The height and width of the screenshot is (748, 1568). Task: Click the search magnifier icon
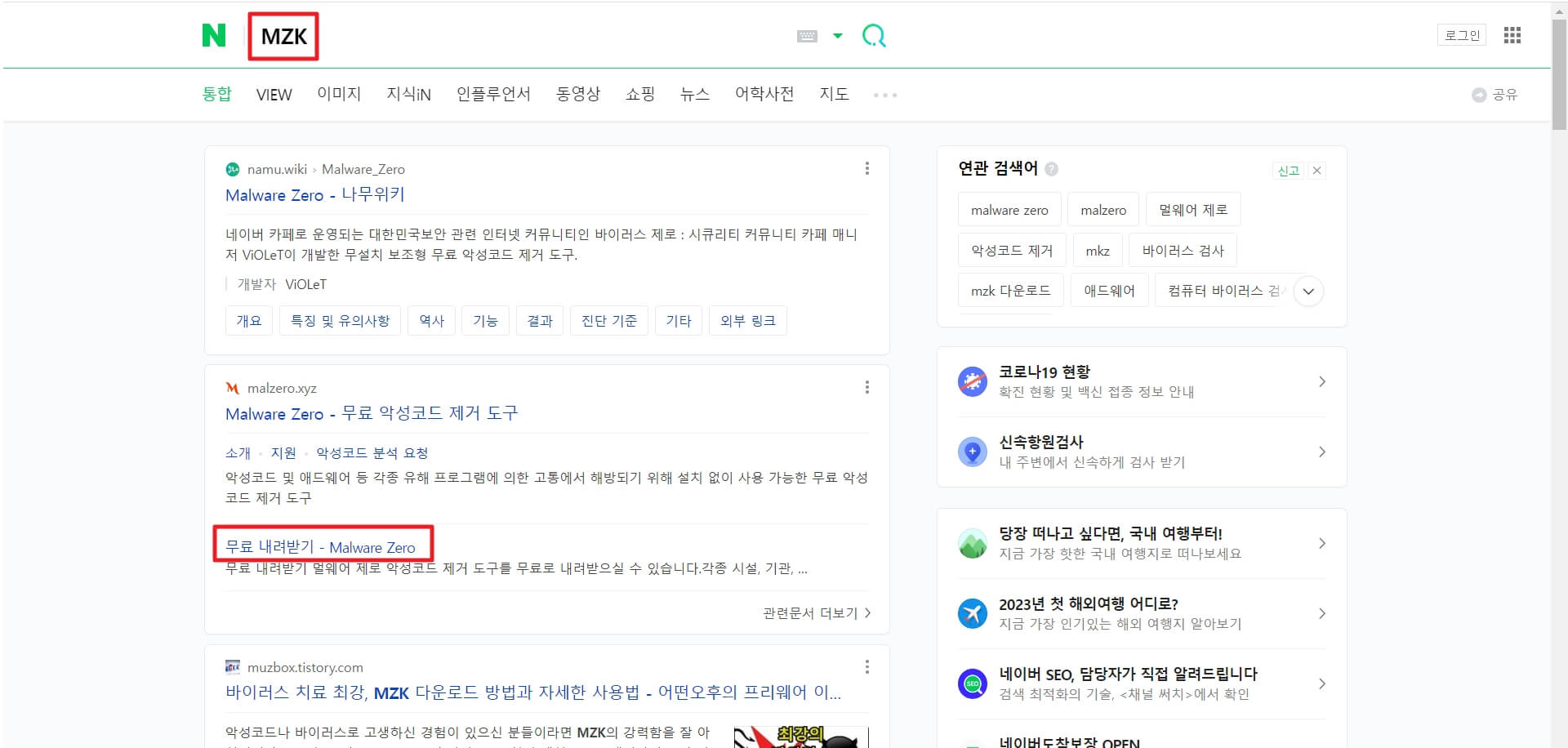pyautogui.click(x=874, y=35)
